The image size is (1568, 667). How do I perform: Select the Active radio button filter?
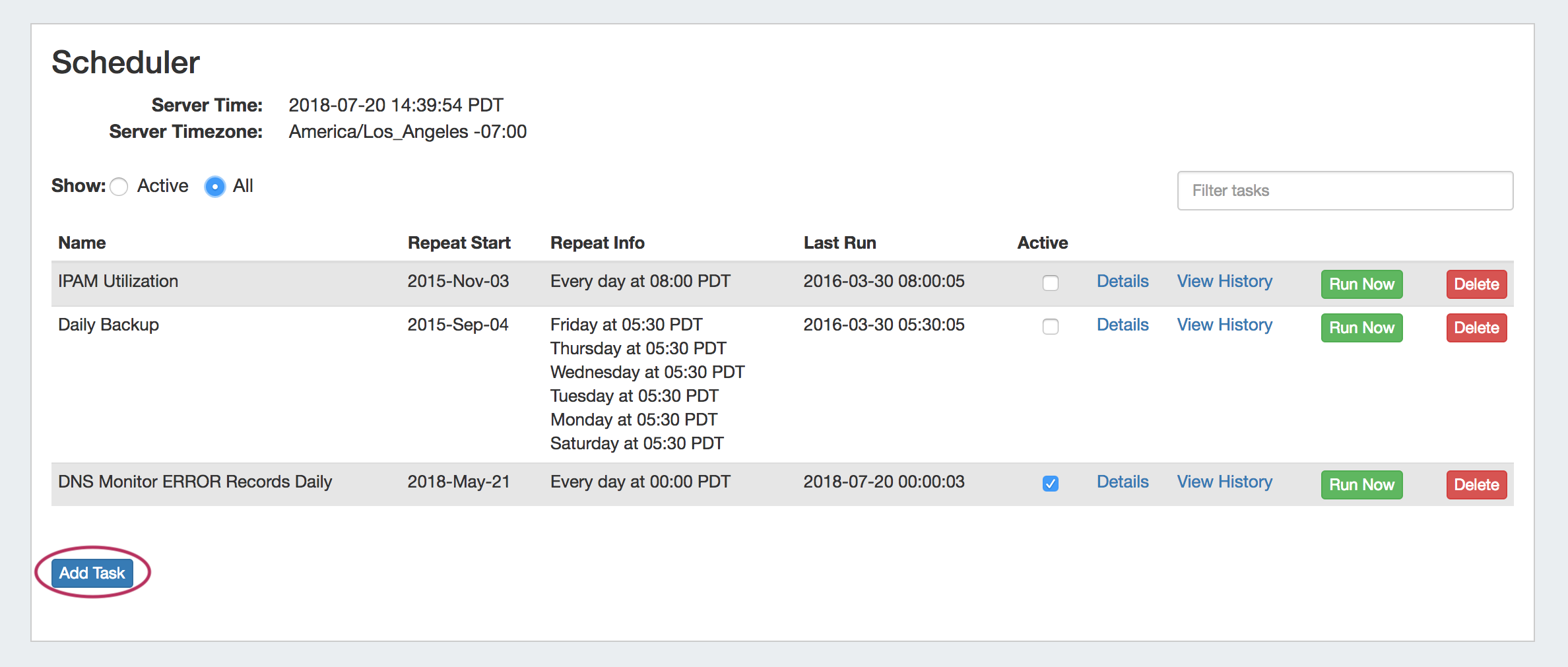tap(119, 187)
